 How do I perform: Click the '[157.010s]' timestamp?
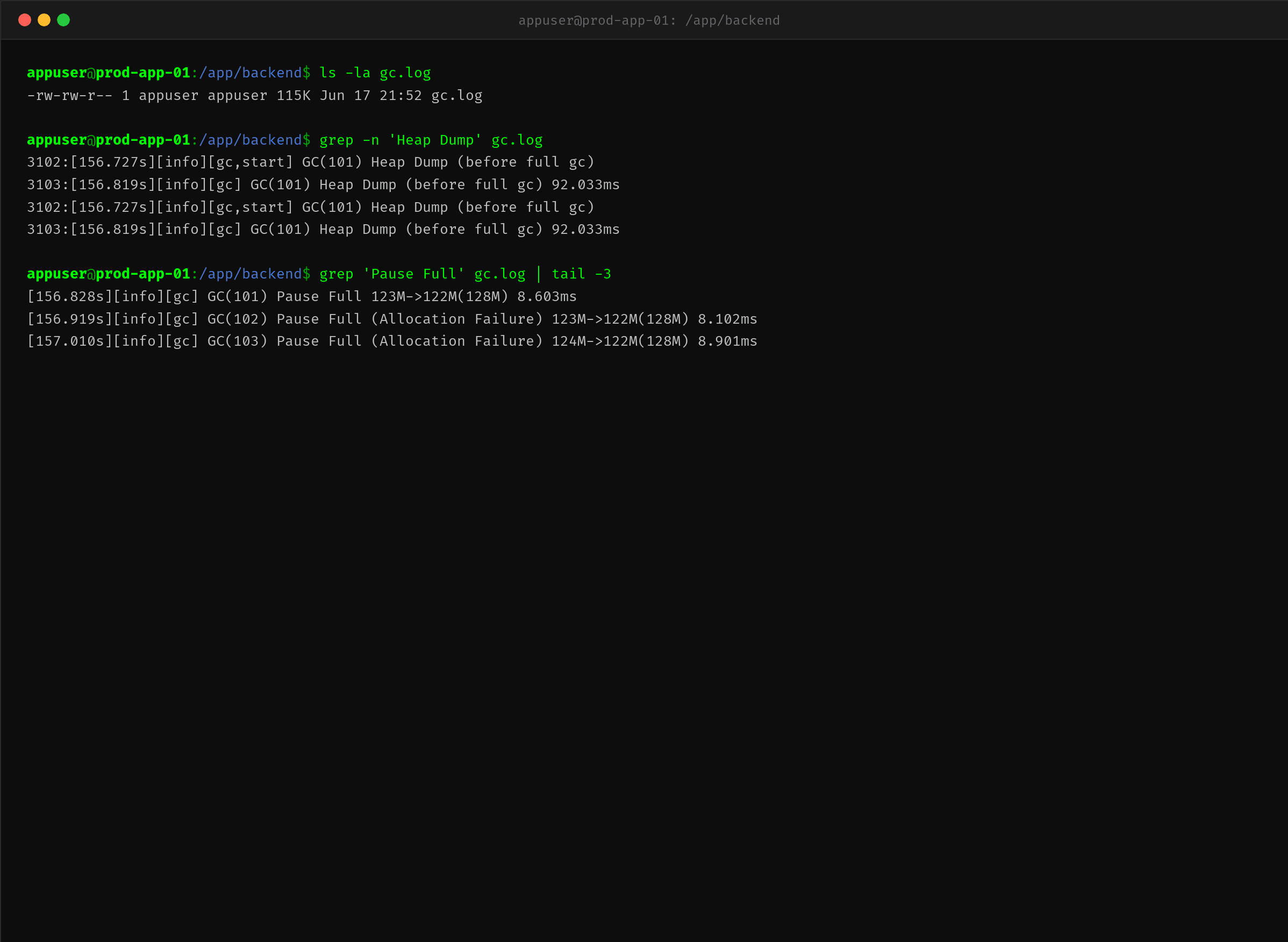tap(70, 341)
